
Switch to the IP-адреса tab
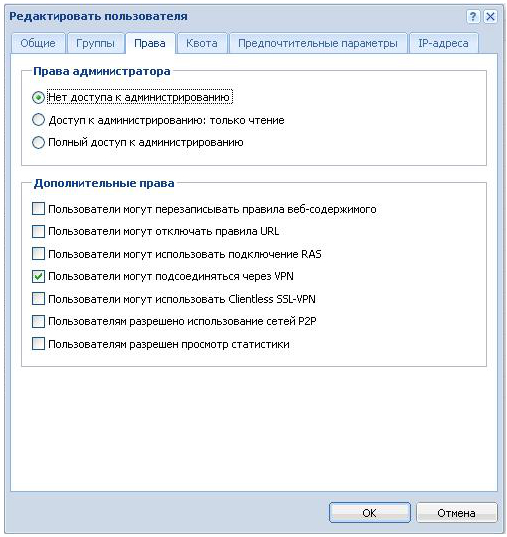(443, 43)
